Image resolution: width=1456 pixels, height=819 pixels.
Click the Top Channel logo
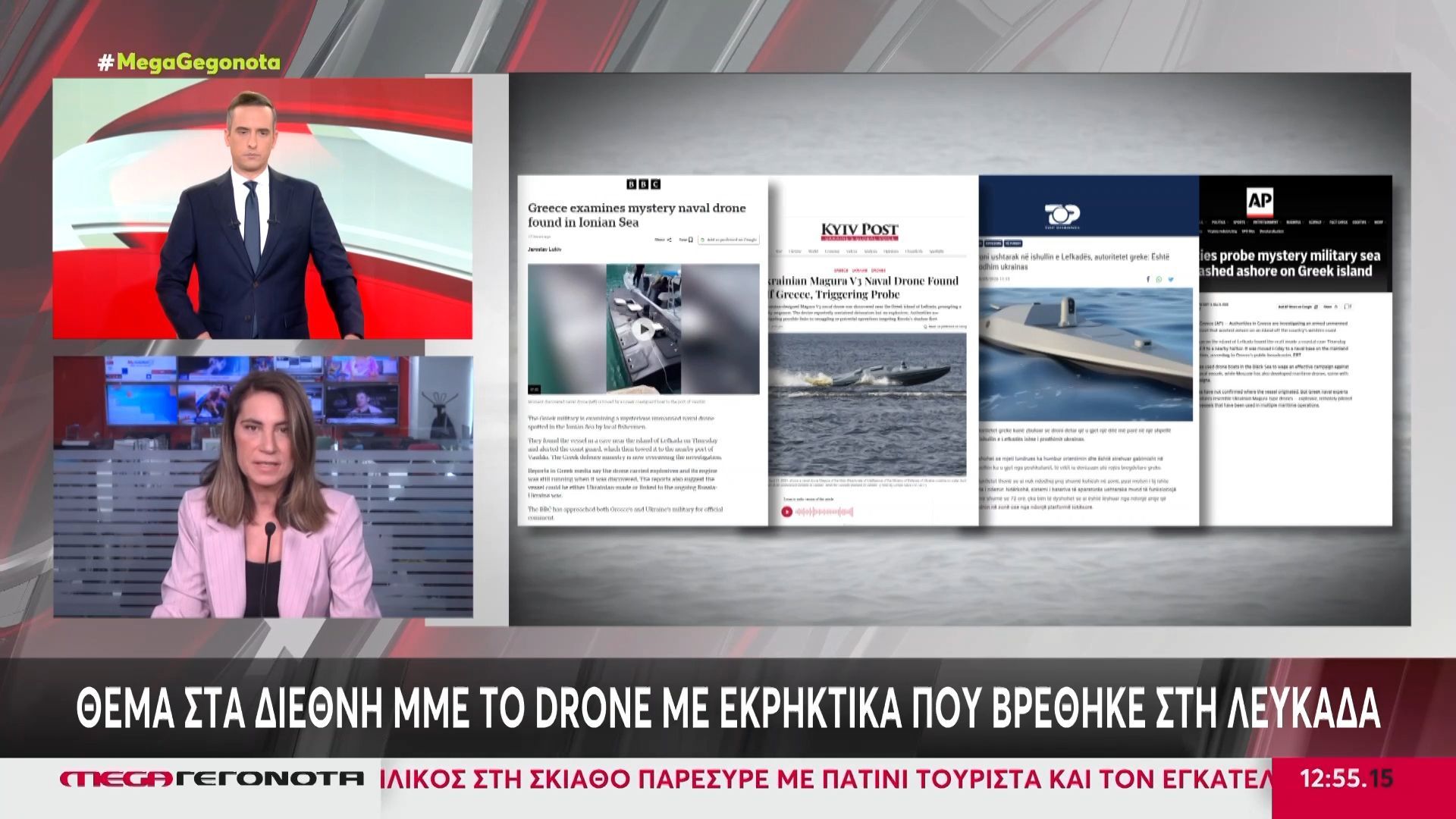(1061, 217)
